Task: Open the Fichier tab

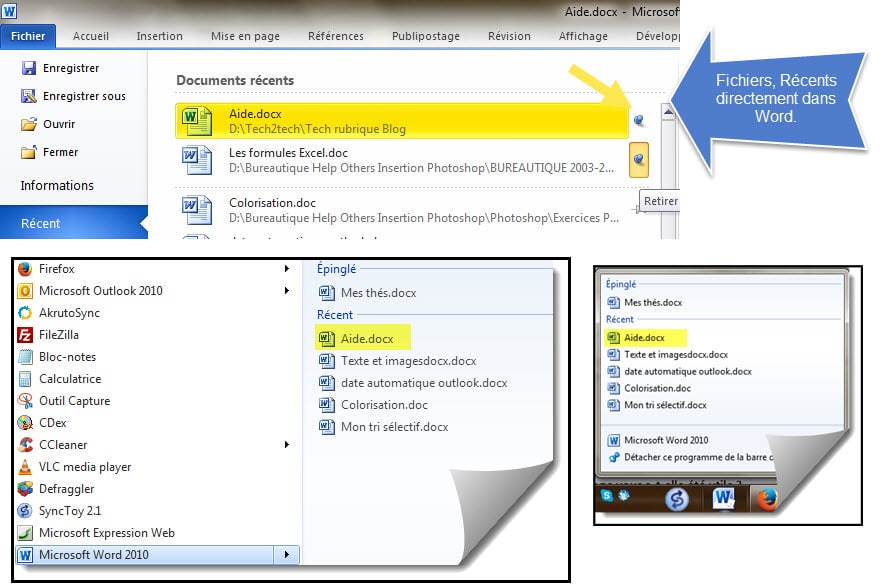Action: (28, 36)
